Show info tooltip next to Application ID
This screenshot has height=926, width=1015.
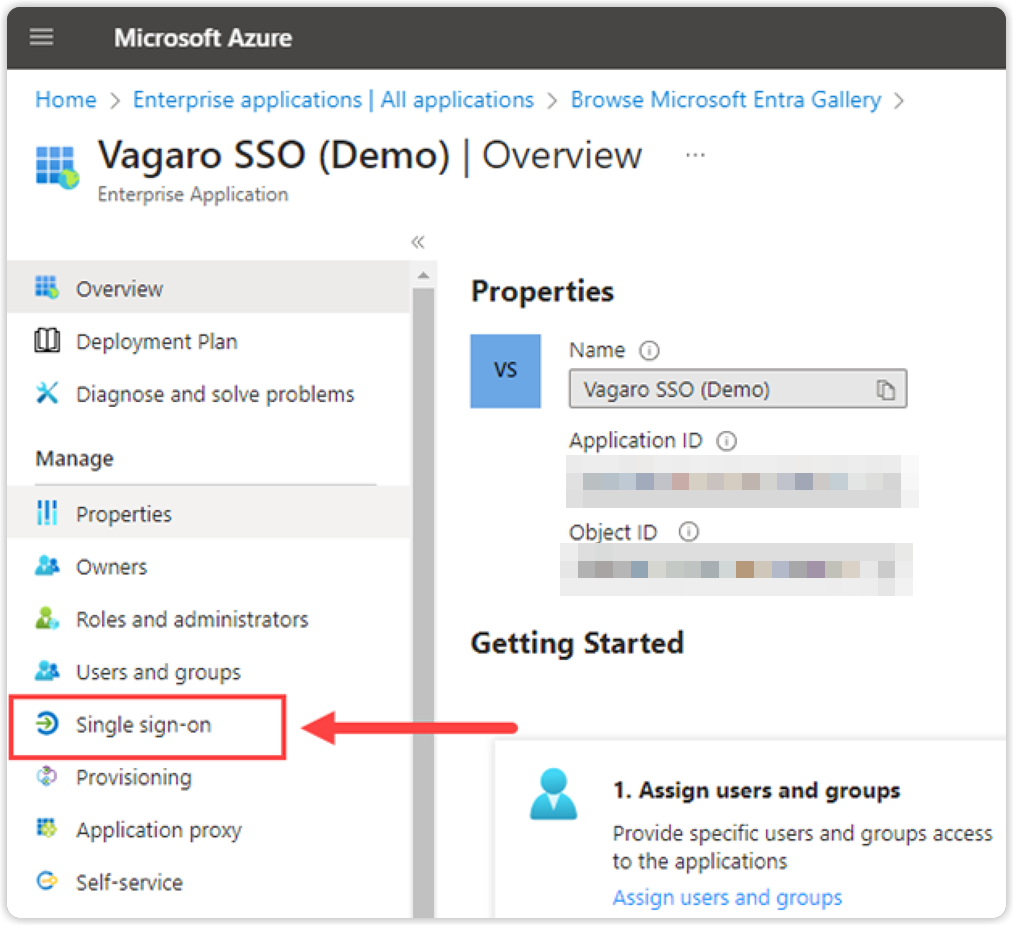click(726, 441)
